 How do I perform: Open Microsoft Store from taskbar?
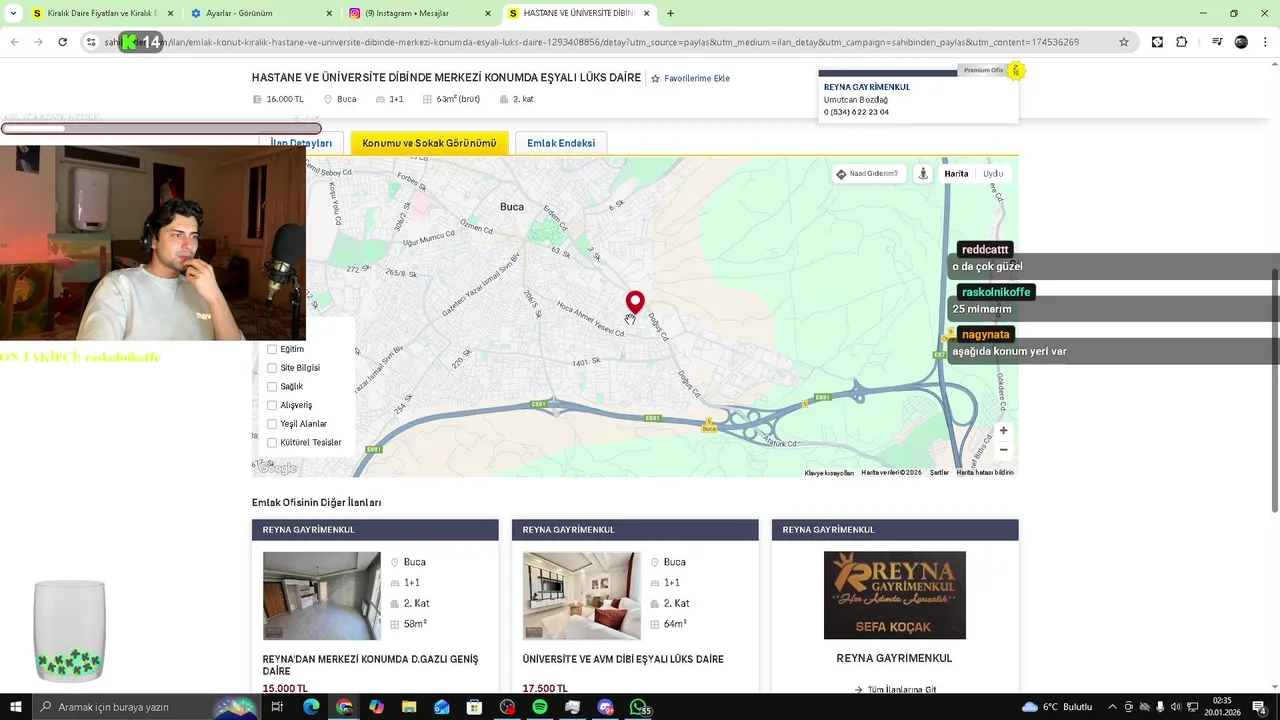[x=474, y=707]
